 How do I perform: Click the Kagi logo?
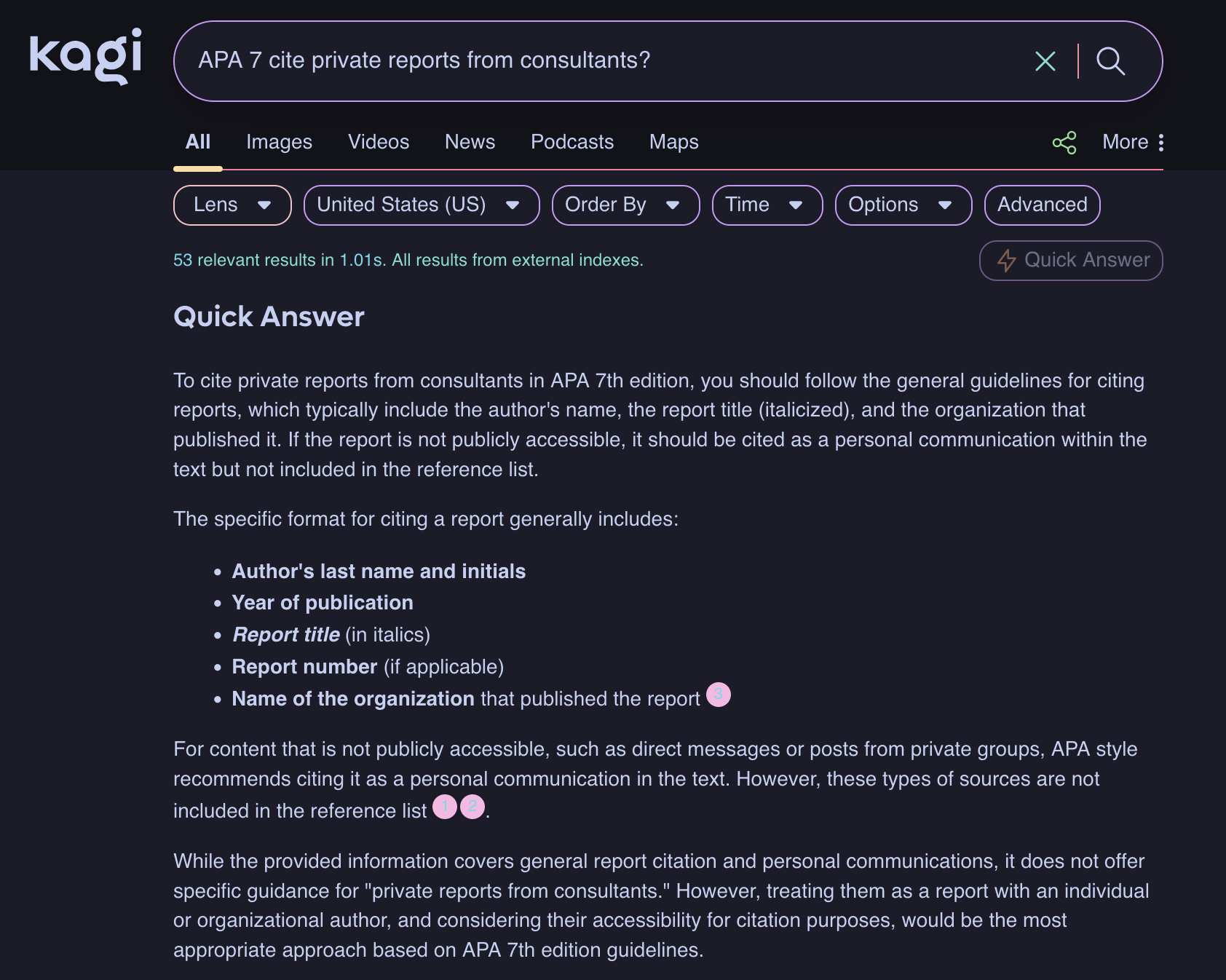[85, 56]
